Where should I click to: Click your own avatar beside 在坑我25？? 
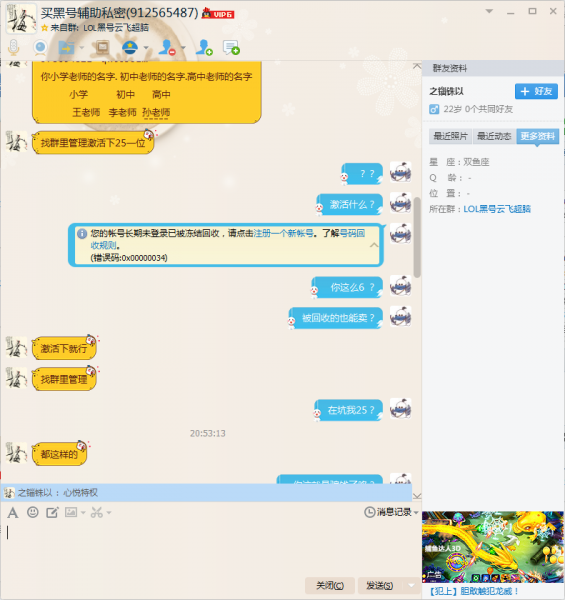401,408
